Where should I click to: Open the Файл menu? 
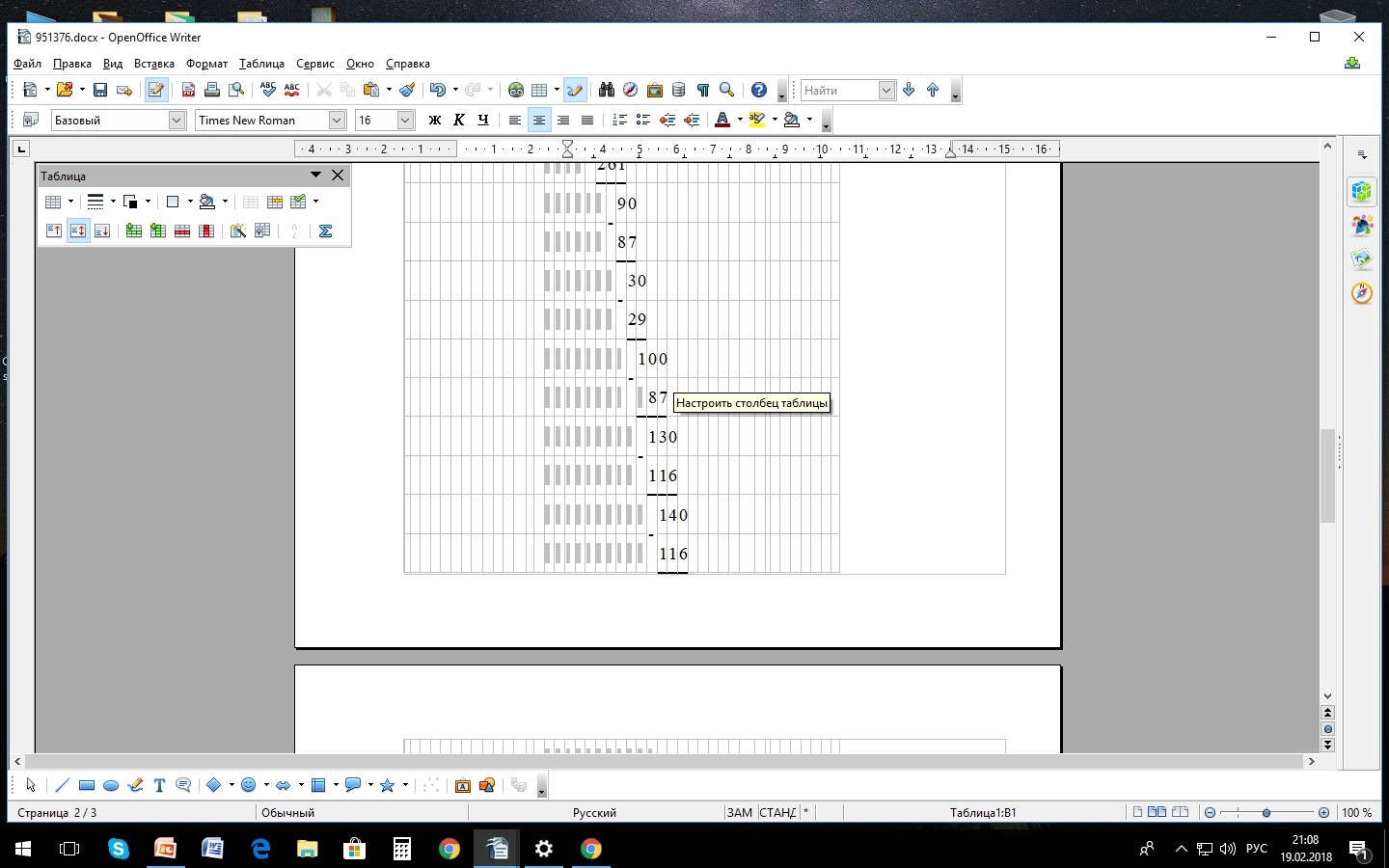27,64
